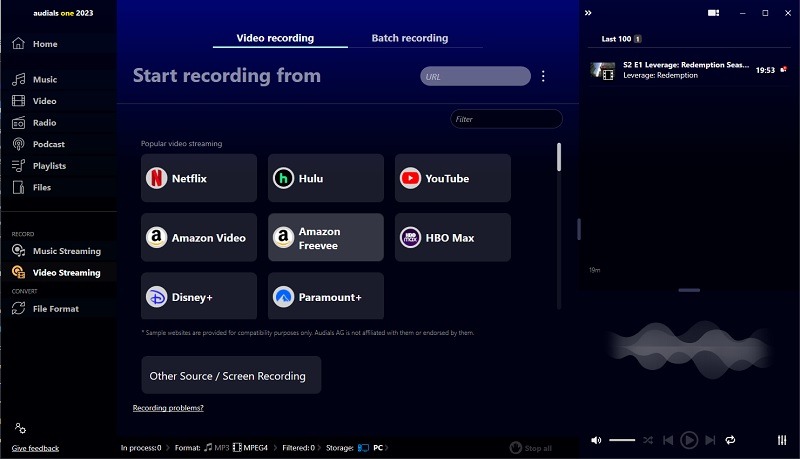Viewport: 800px width, 459px height.
Task: Click the red status icon on Leverage recording
Action: (x=784, y=69)
